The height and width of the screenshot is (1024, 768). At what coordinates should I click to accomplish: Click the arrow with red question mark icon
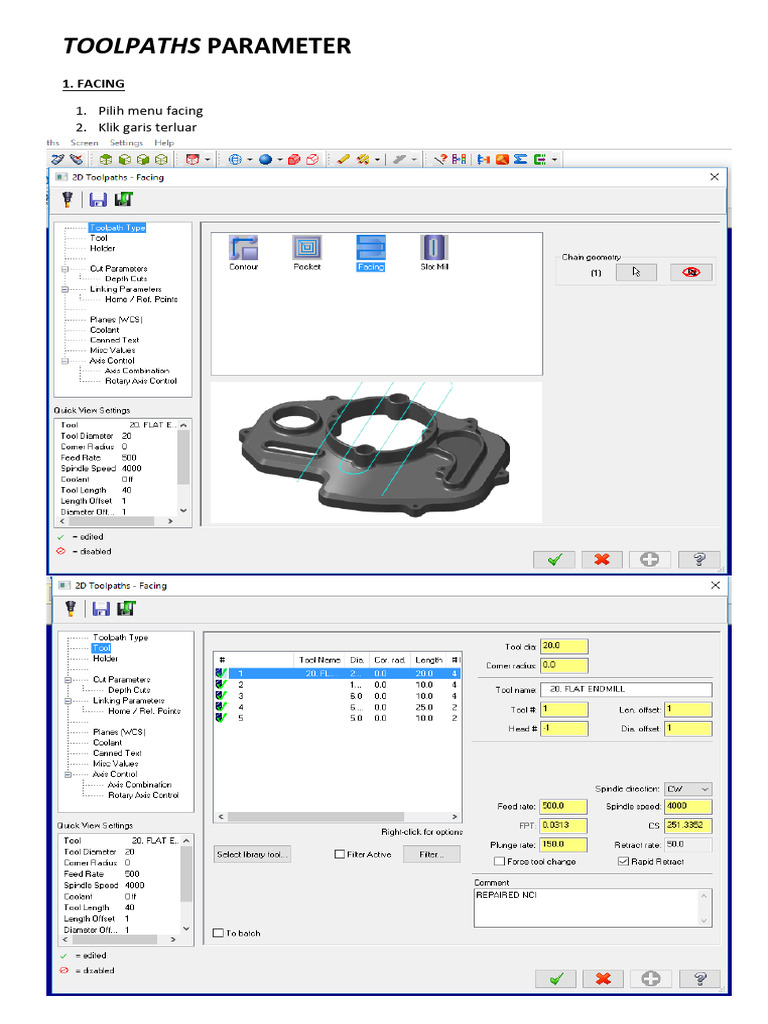coord(441,159)
